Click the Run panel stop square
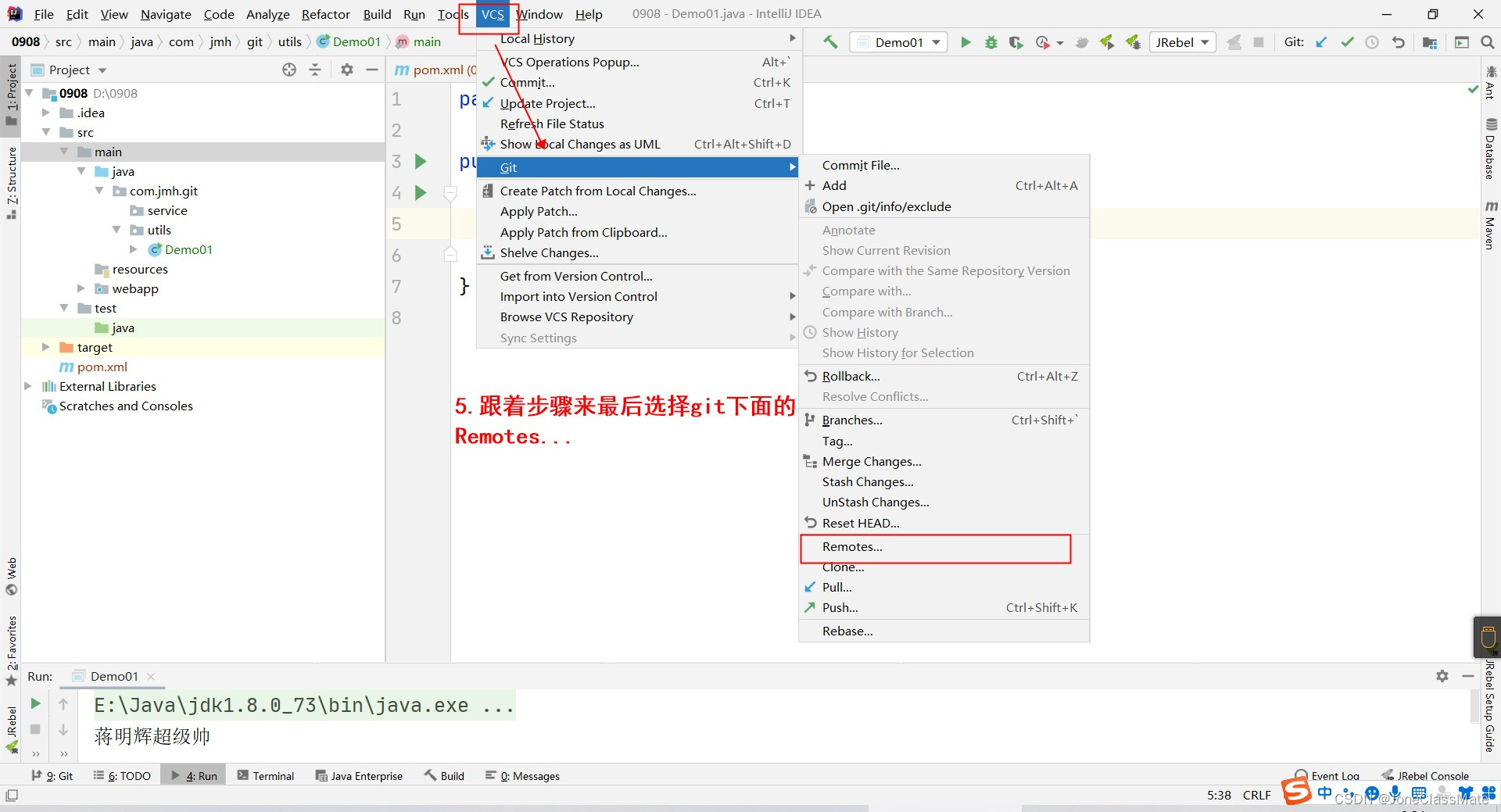Image resolution: width=1501 pixels, height=812 pixels. pos(35,729)
